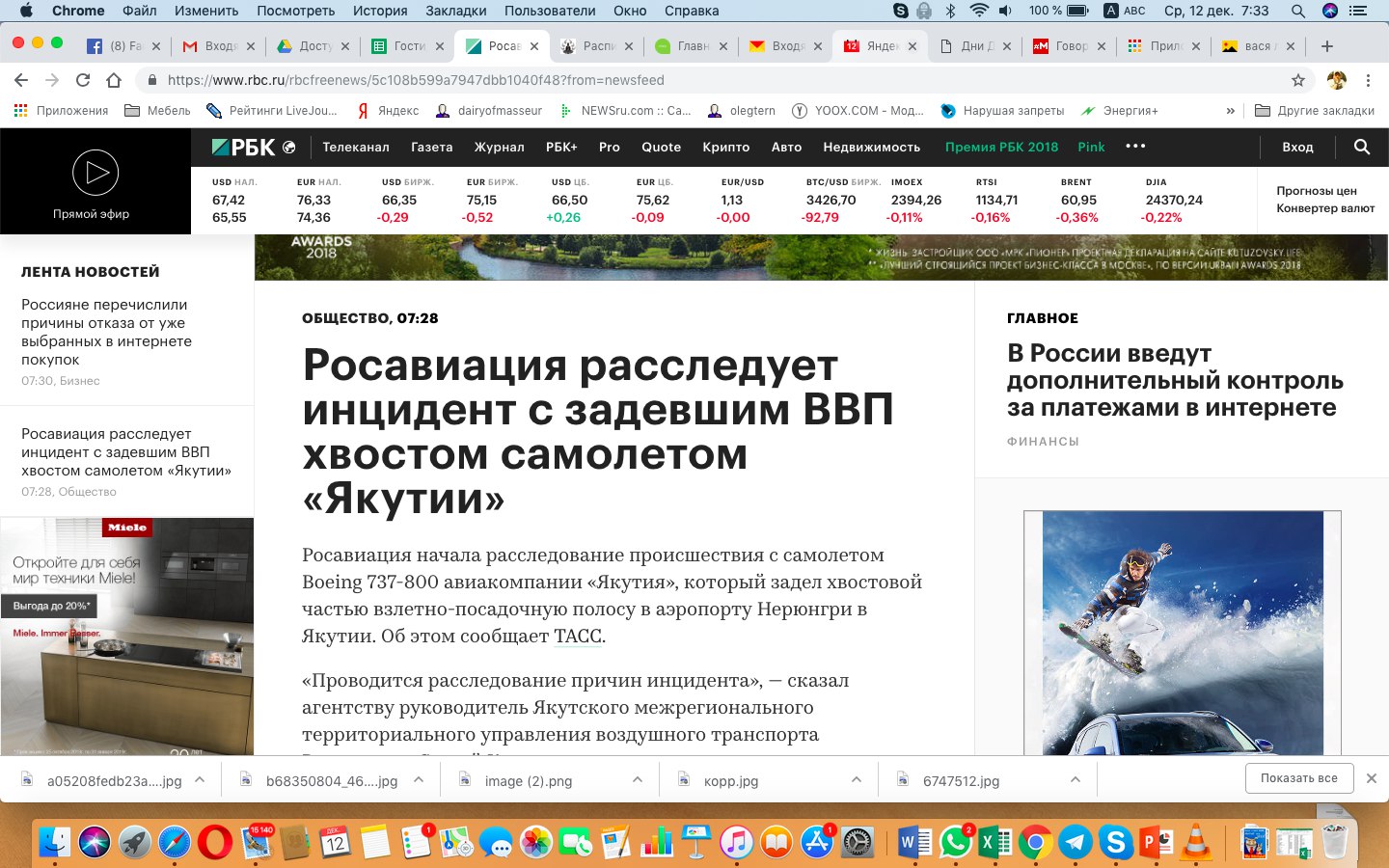This screenshot has width=1389, height=868.
Task: Open Finder from the Dock
Action: pos(55,842)
